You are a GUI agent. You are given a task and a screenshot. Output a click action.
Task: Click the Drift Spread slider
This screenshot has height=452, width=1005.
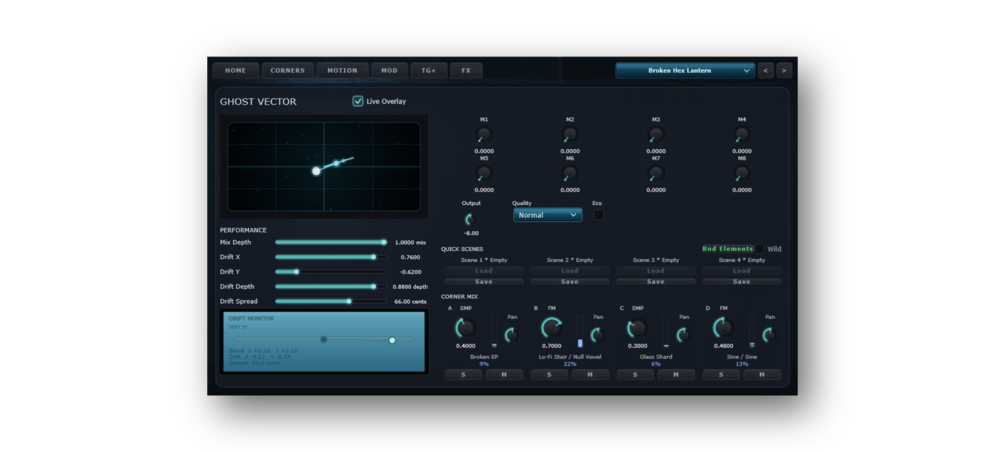(331, 301)
